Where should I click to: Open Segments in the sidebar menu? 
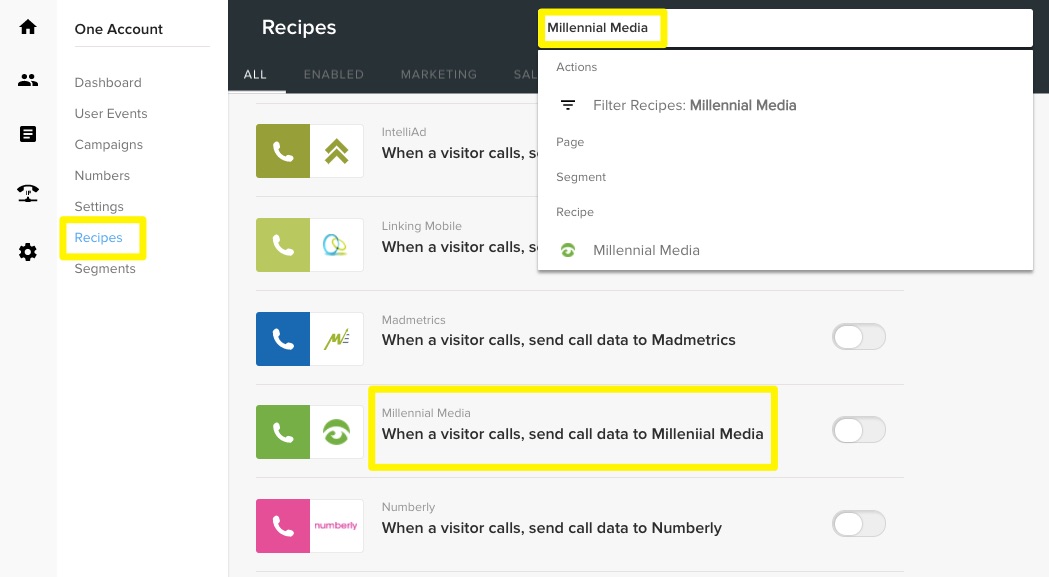click(105, 268)
